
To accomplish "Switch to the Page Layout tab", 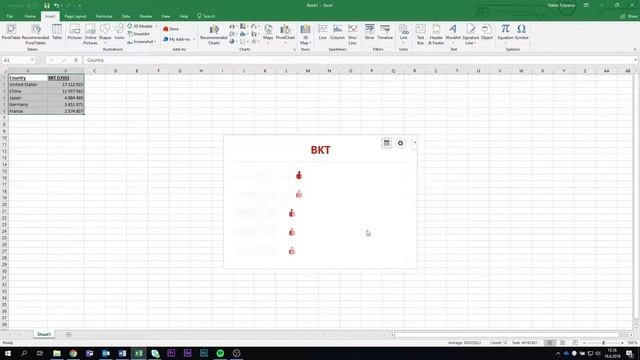I will tap(76, 16).
